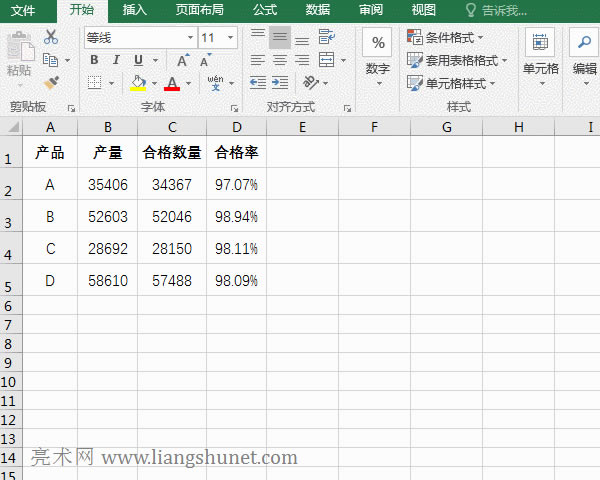Open the font size dropdown

click(x=231, y=37)
